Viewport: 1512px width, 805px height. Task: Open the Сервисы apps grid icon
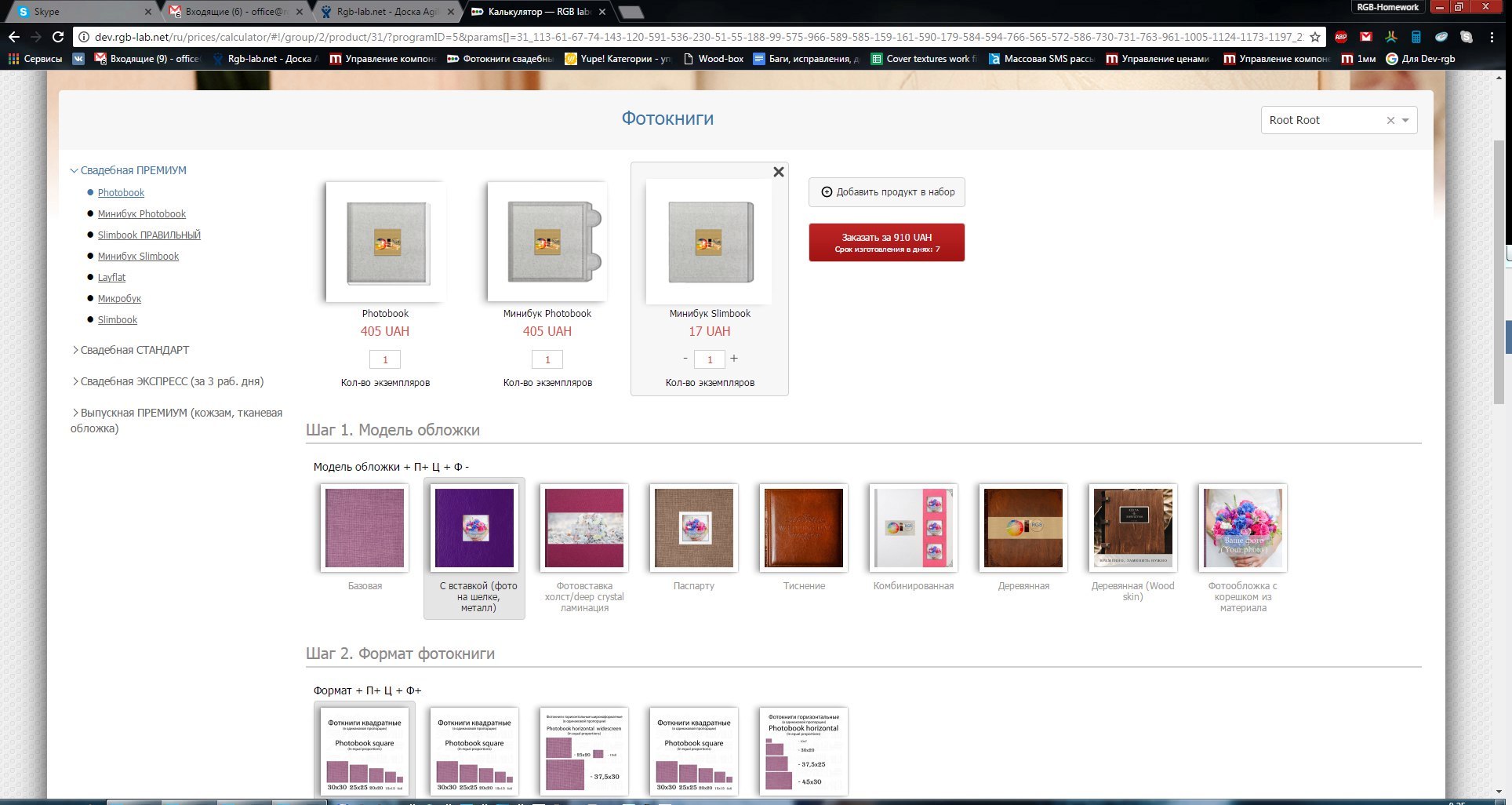point(13,59)
